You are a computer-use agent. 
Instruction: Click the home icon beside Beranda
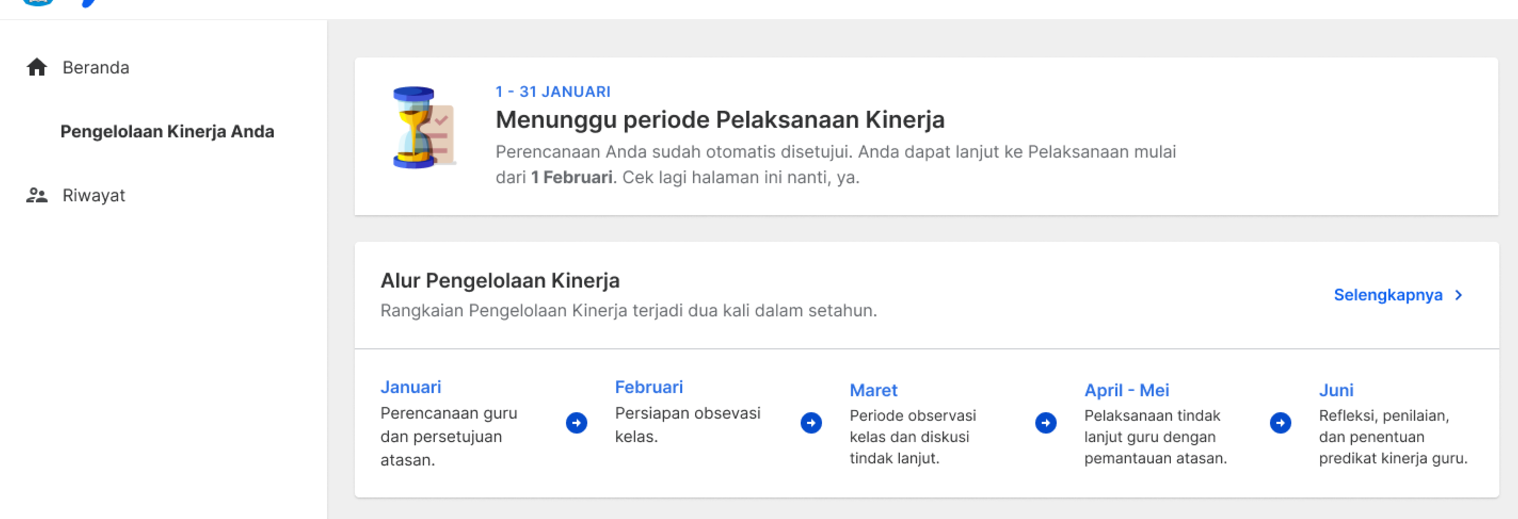click(x=37, y=68)
